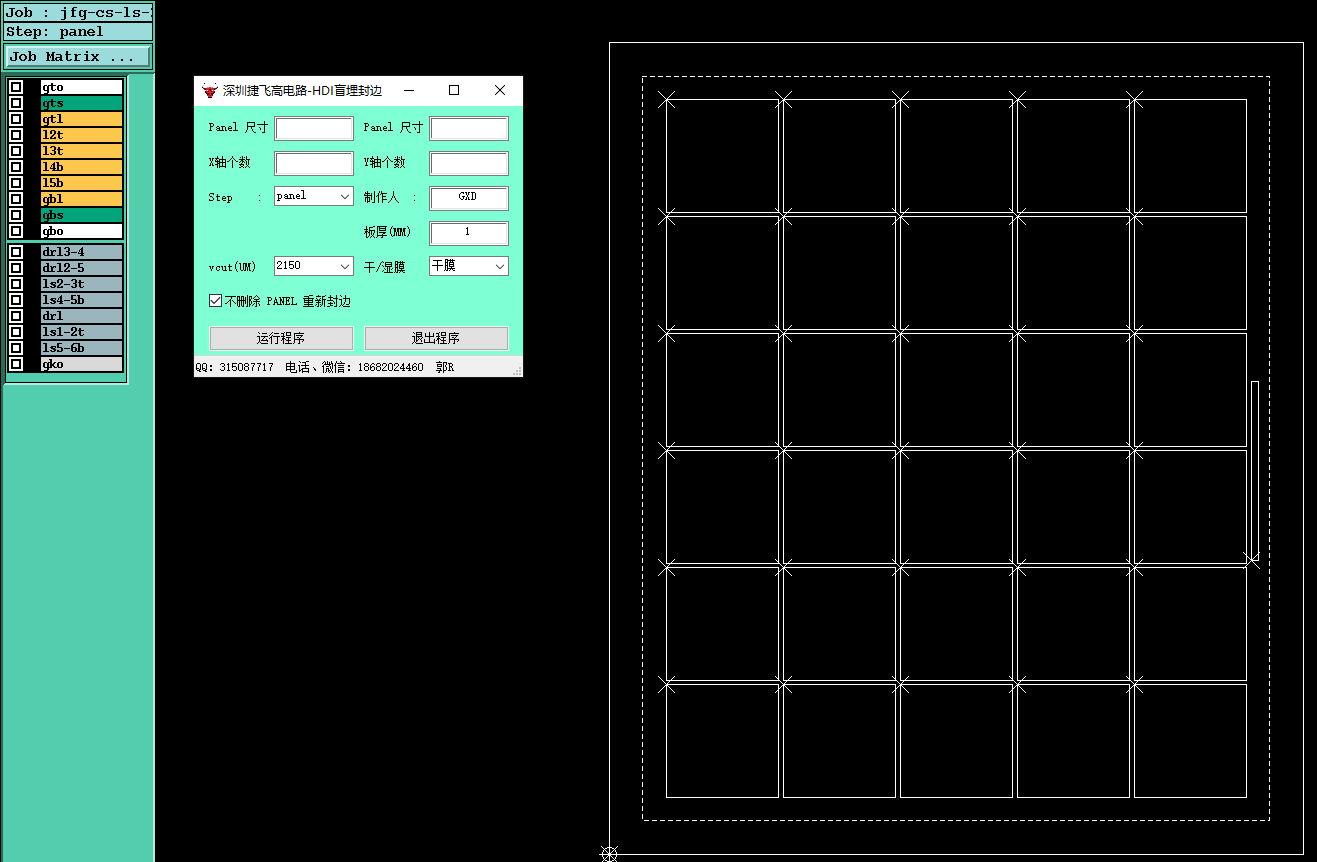The height and width of the screenshot is (862, 1317).
Task: Click the origin datum marker below panel outline
Action: (x=609, y=853)
